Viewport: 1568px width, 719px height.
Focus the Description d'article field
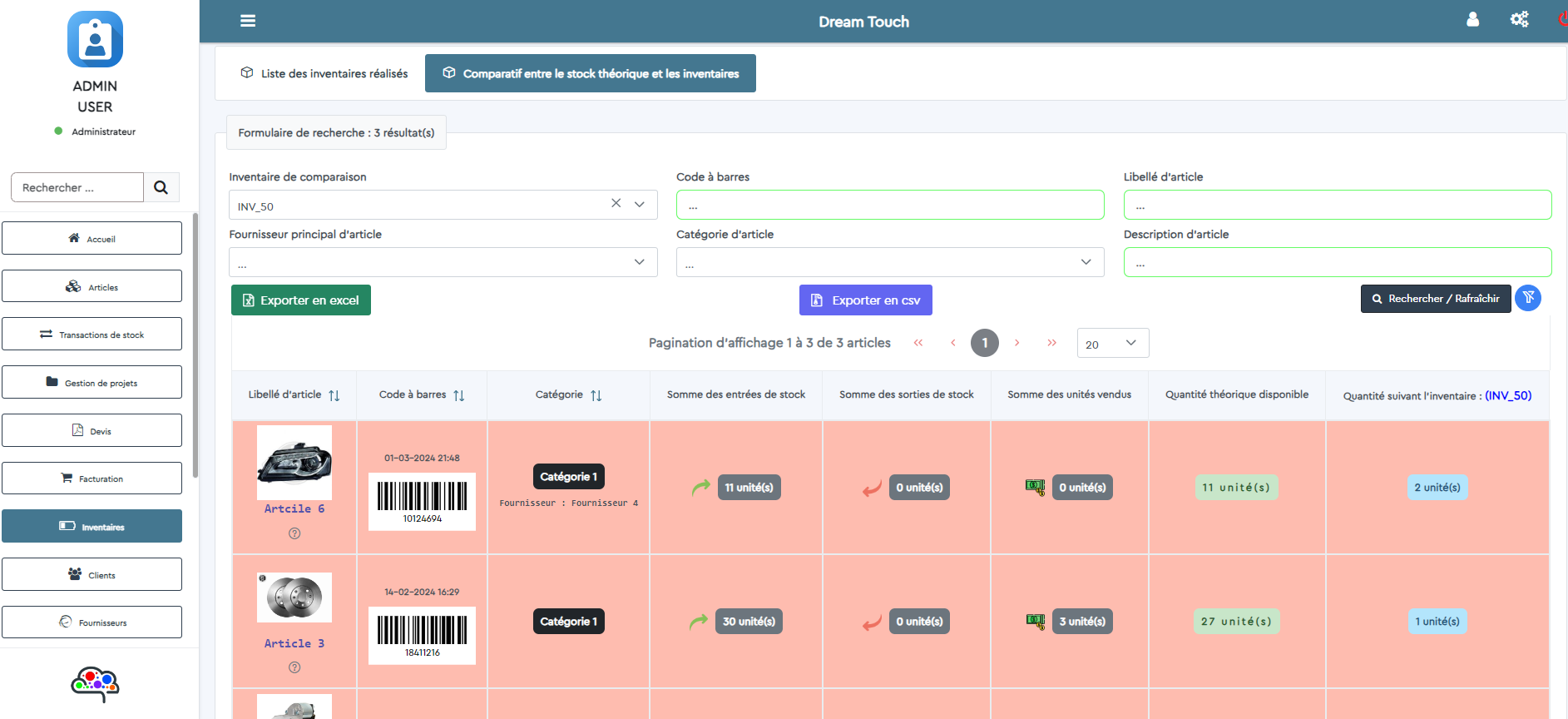(x=1338, y=262)
